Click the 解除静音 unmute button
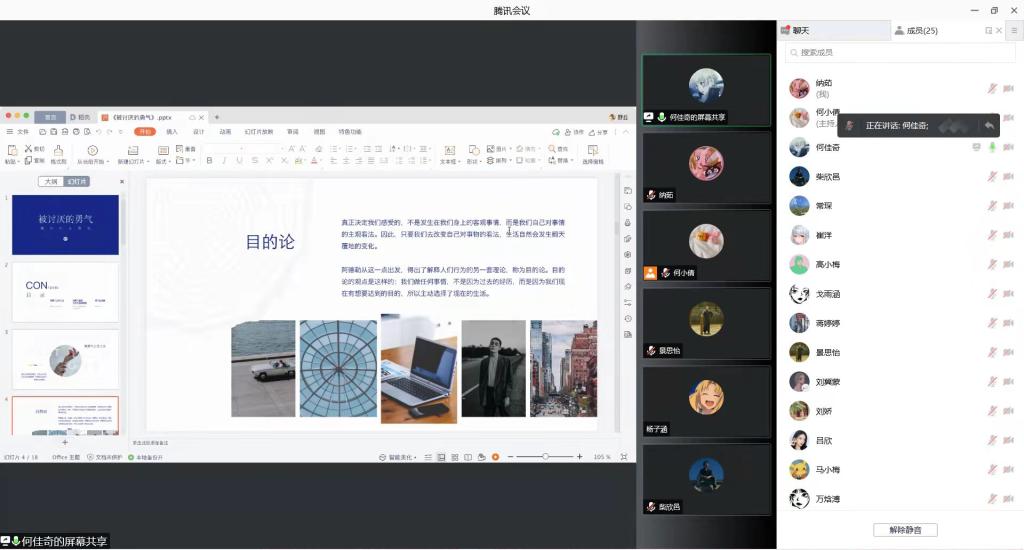 905,530
